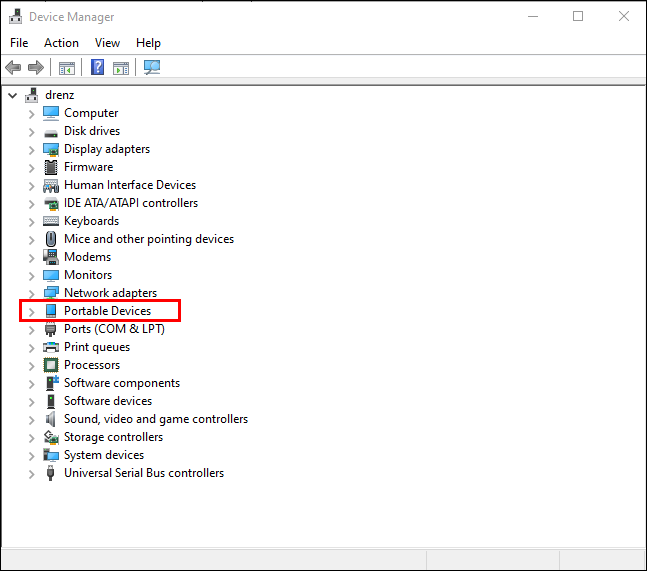Select the Mice and other pointing devices label
The image size is (647, 571).
149,239
